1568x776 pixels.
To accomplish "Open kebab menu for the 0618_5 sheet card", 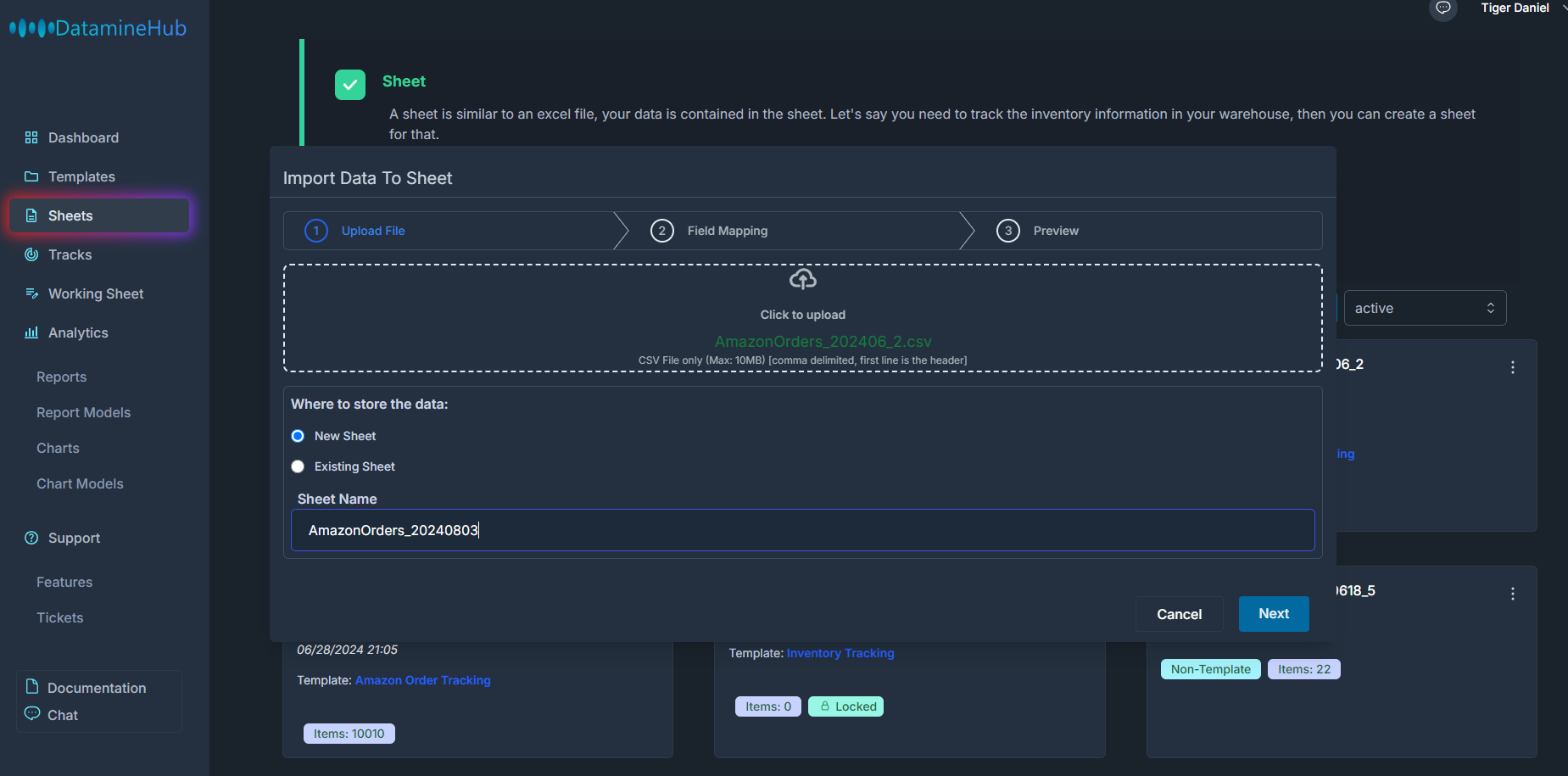I will (1512, 594).
